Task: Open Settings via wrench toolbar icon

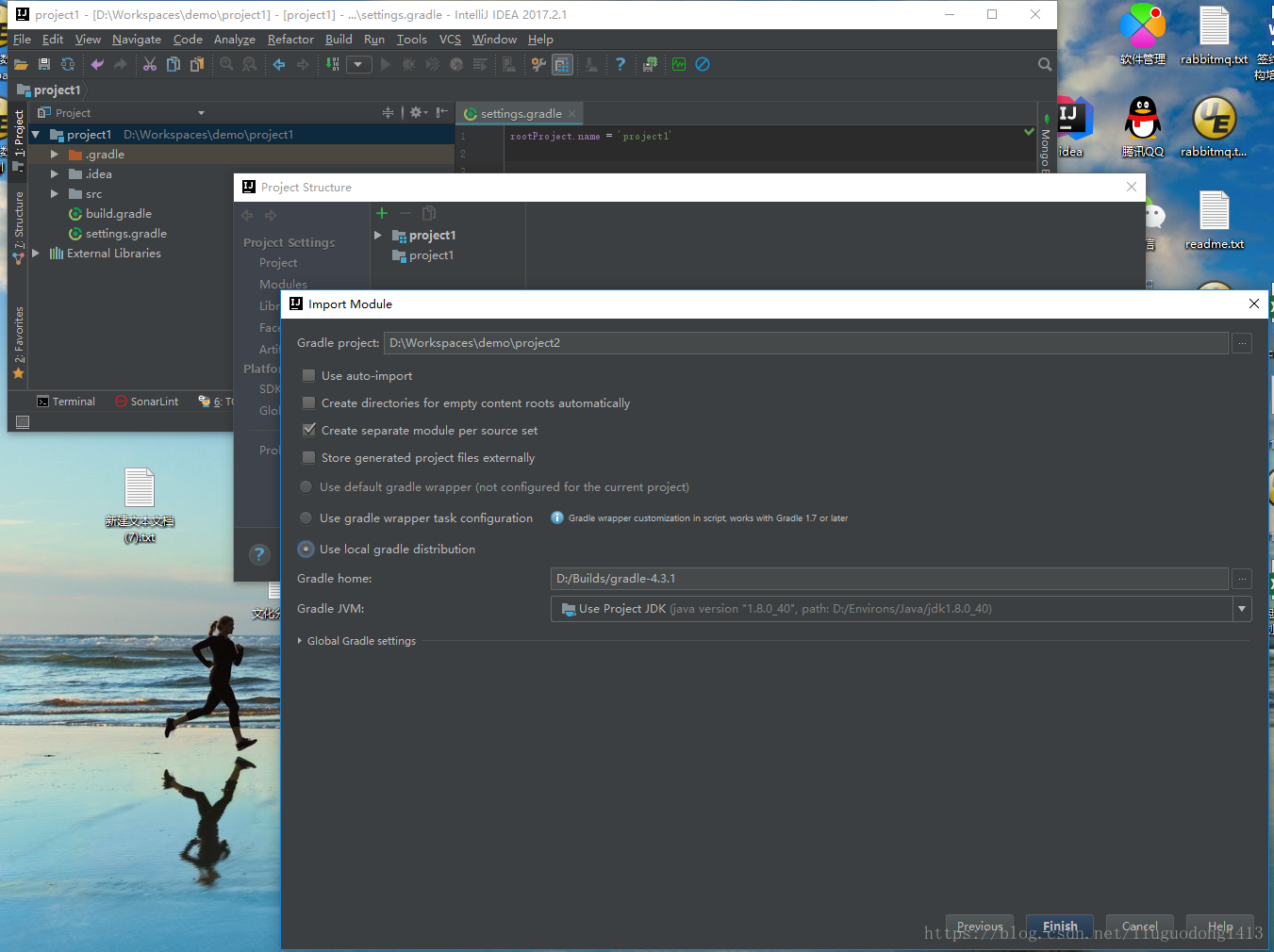Action: (x=538, y=64)
